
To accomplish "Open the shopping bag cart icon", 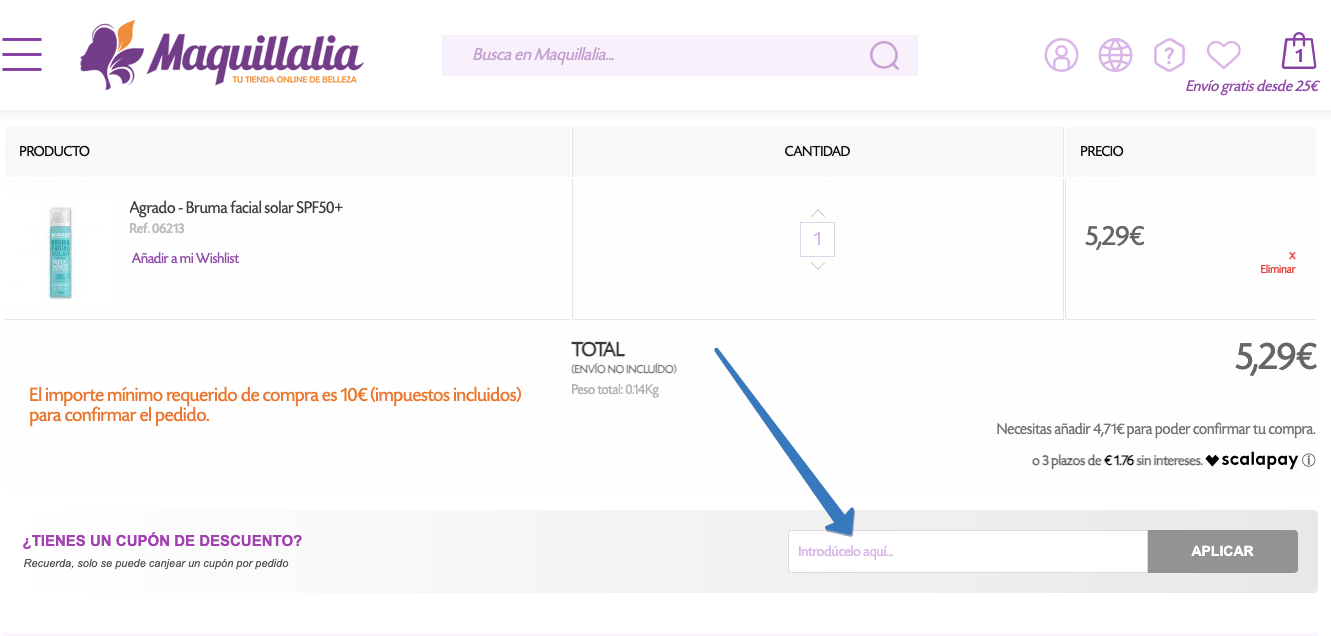I will (x=1298, y=52).
